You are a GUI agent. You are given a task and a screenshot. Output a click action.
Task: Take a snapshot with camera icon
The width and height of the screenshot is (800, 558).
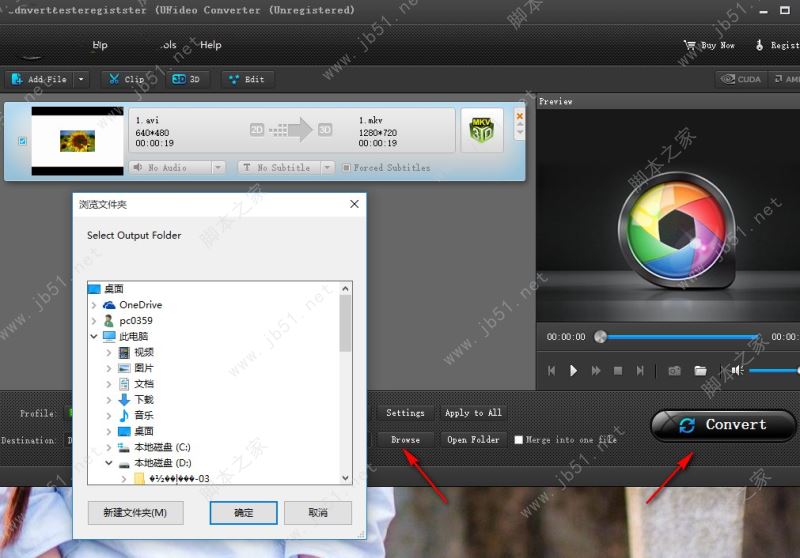pyautogui.click(x=674, y=371)
